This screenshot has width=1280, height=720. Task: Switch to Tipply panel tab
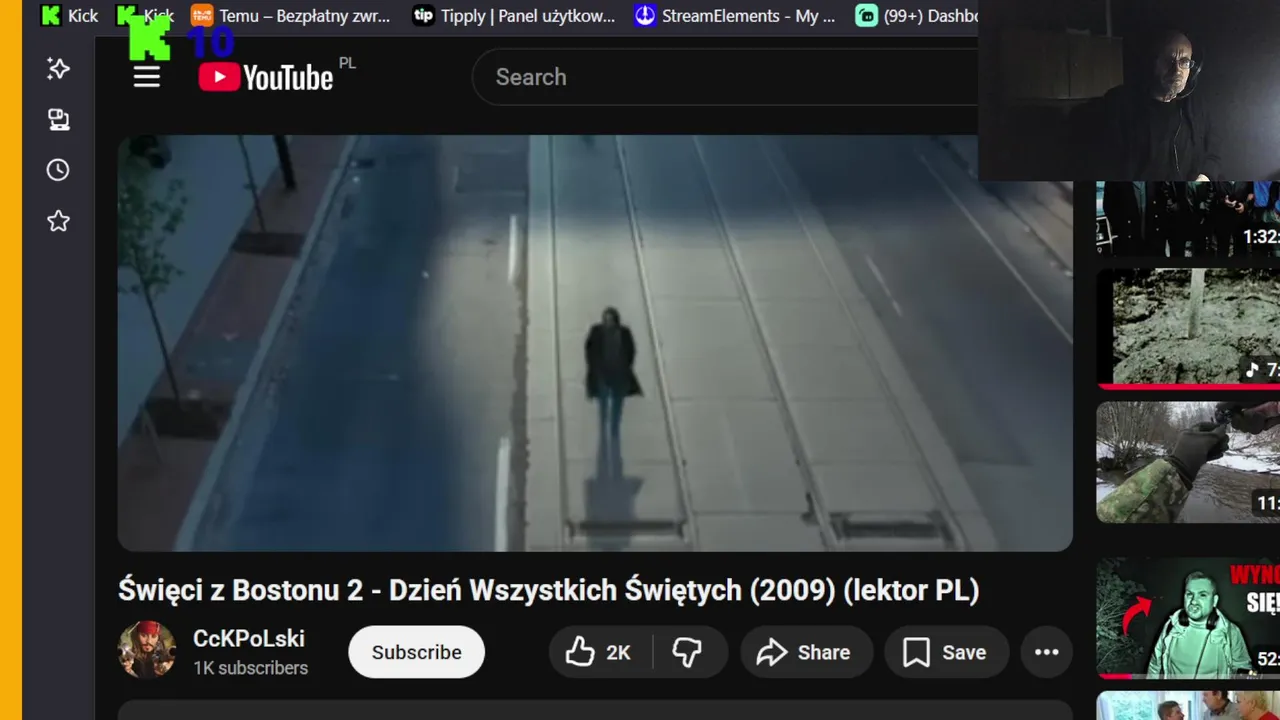515,16
